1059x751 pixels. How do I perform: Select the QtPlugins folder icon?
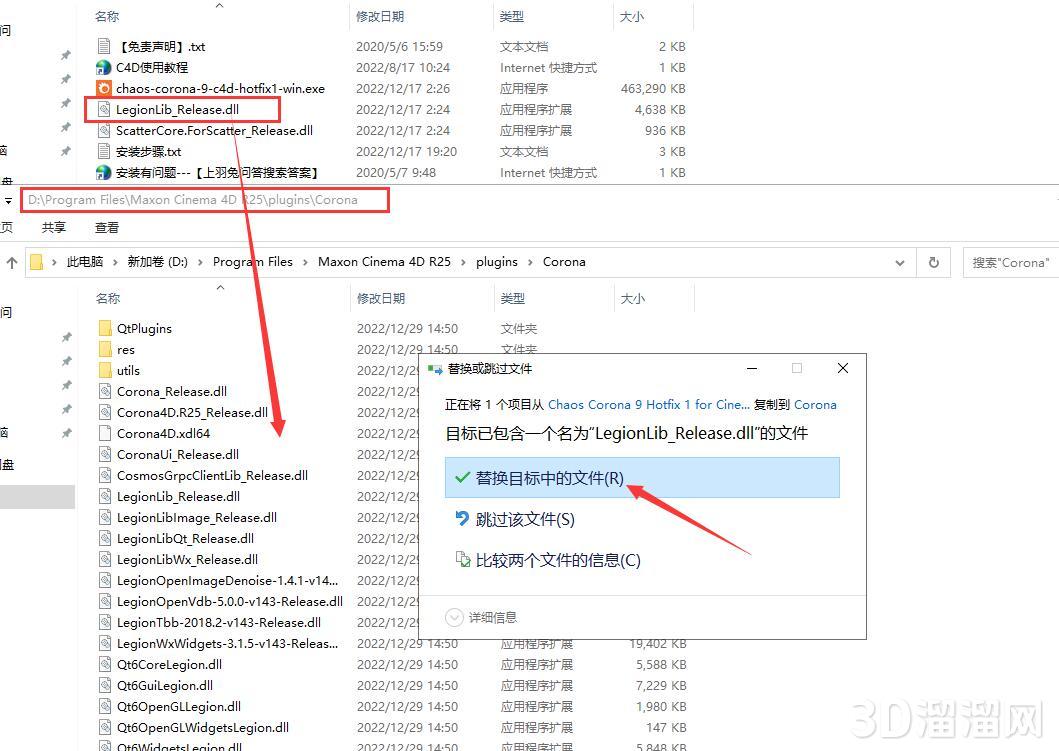pyautogui.click(x=106, y=328)
